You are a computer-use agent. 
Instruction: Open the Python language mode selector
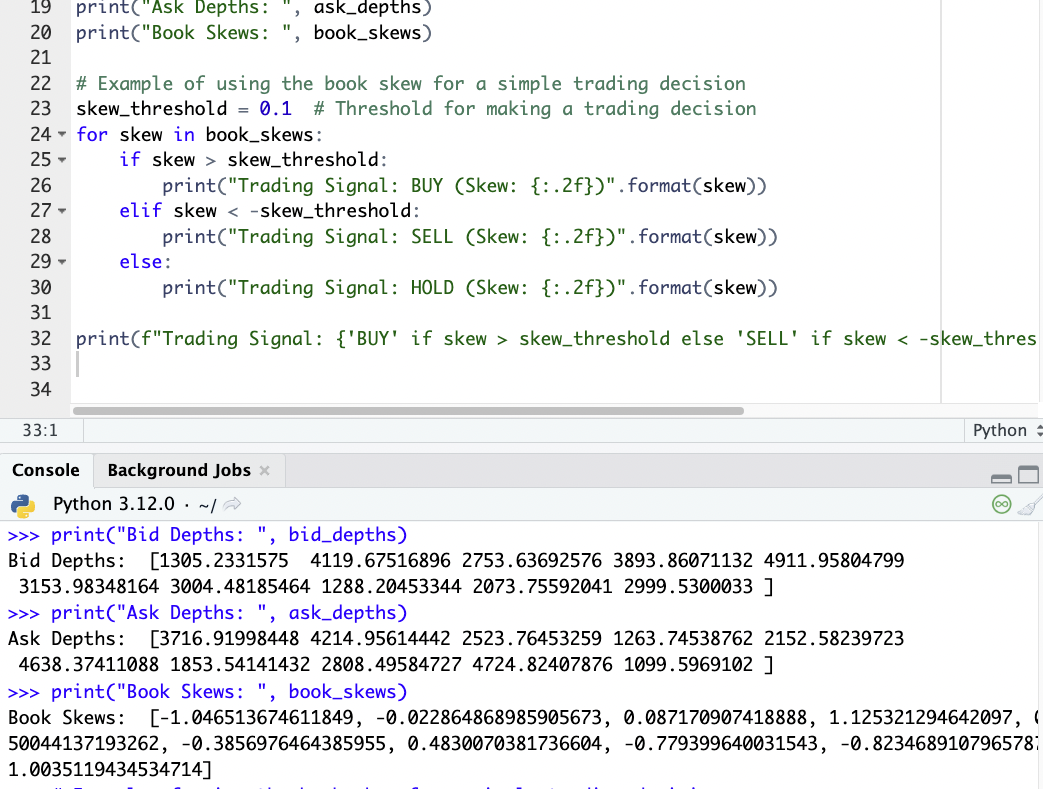[x=1003, y=429]
